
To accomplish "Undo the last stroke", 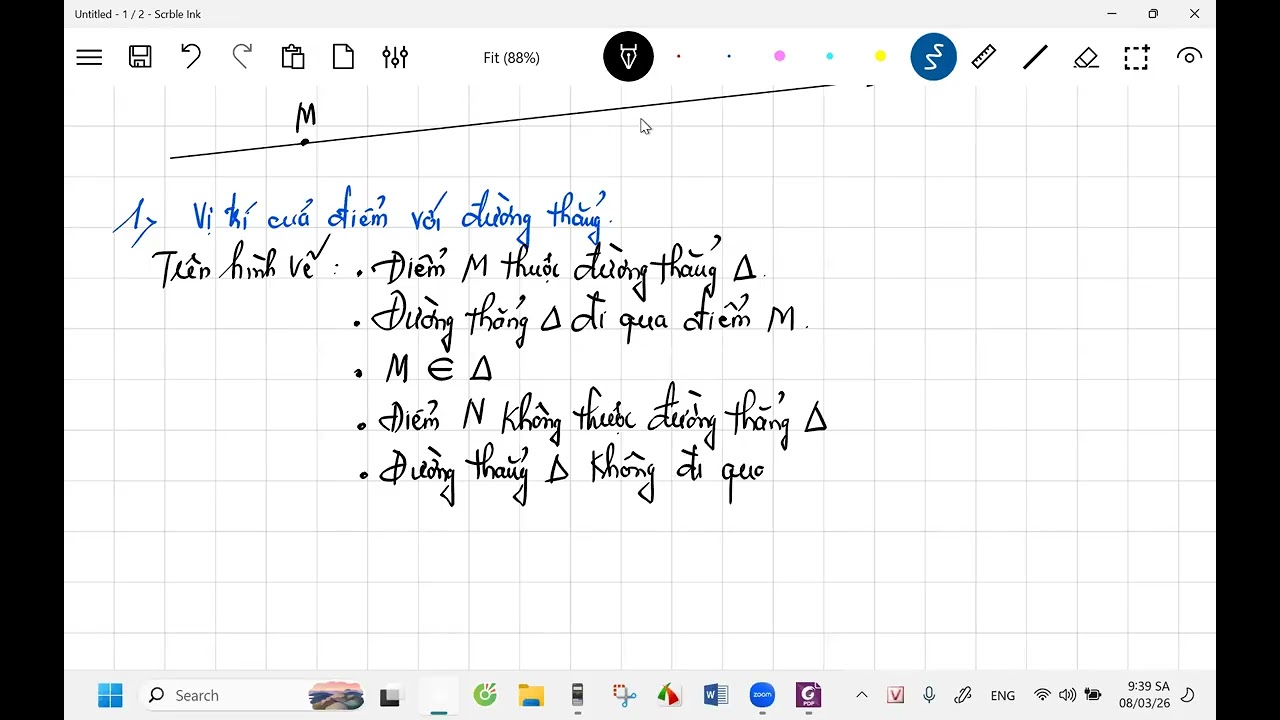I will coord(190,57).
